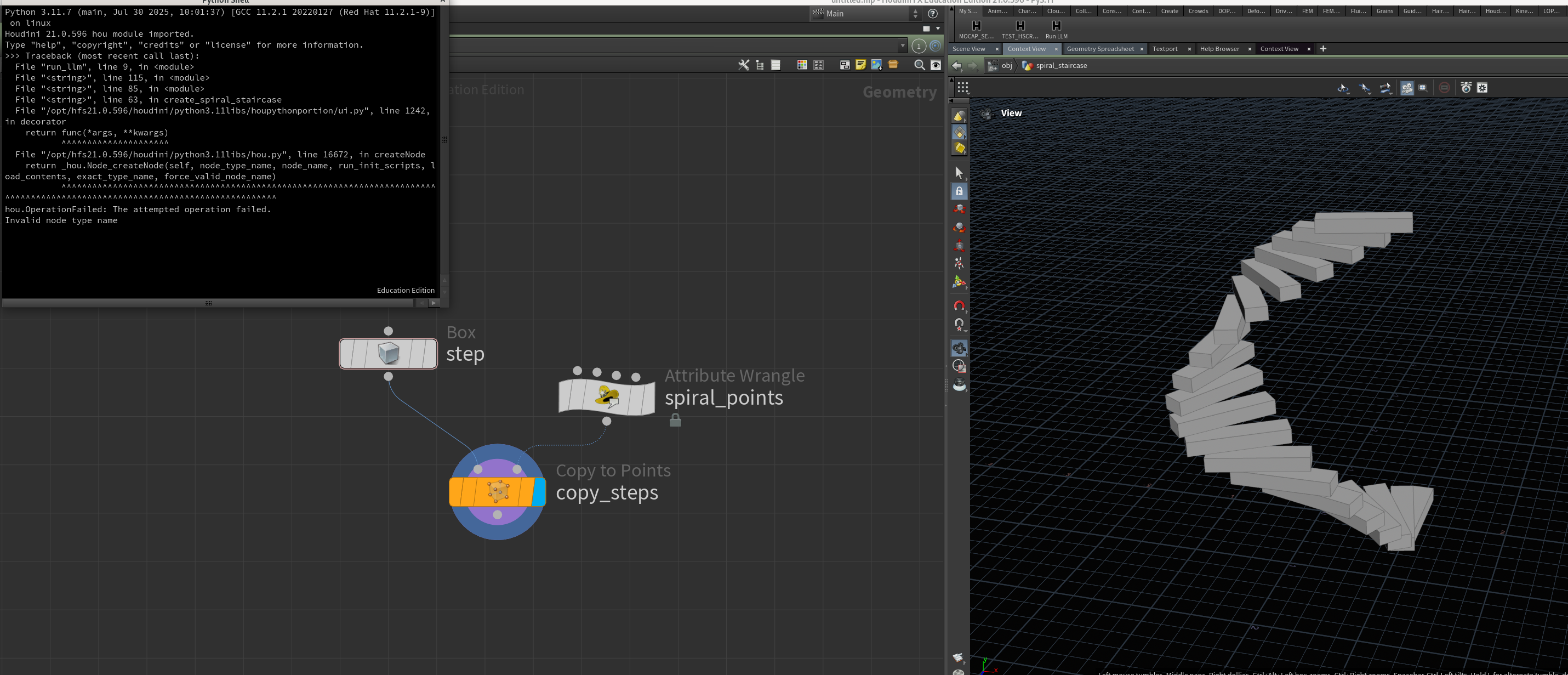Open viewport display options gear
This screenshot has width=1568, height=675.
[x=1482, y=88]
